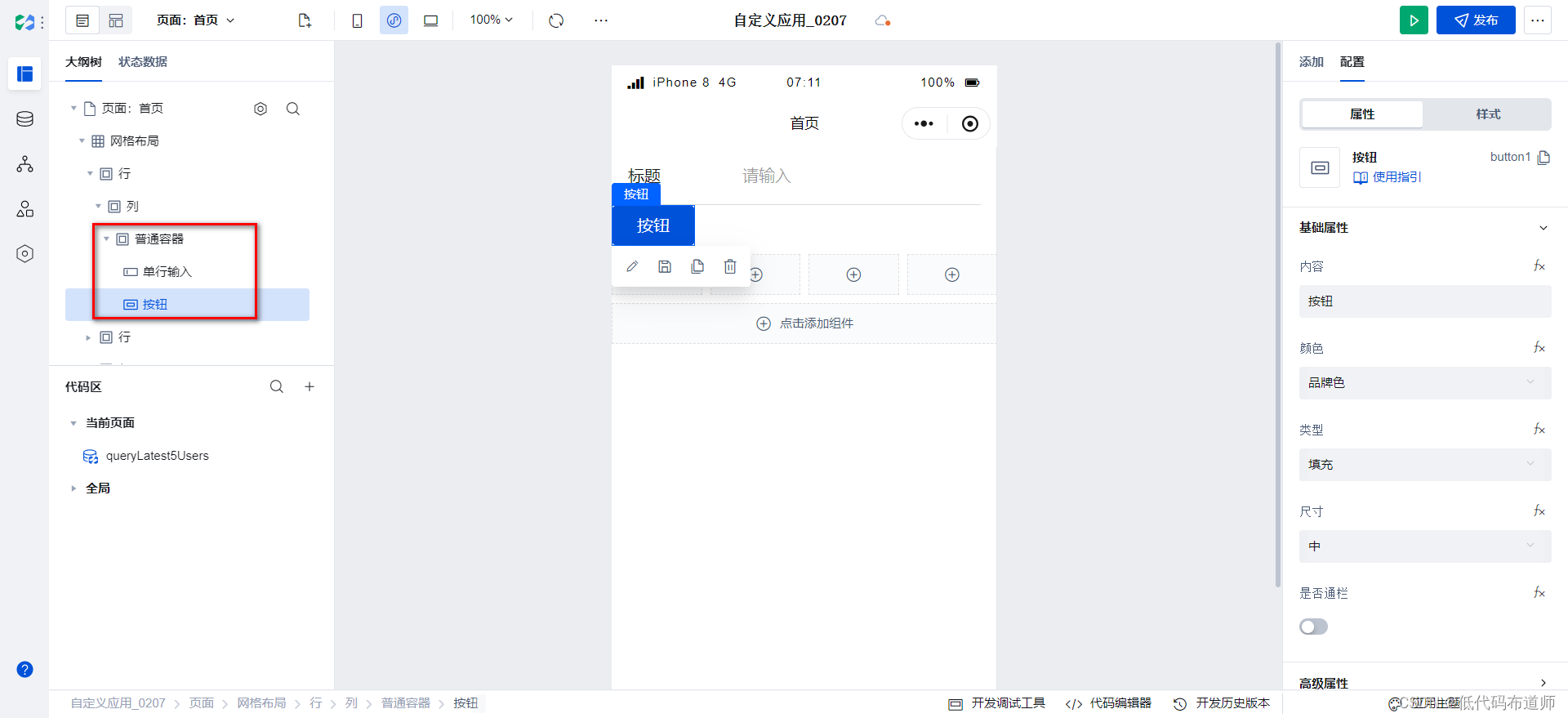Click the new page file icon
Image resolution: width=1568 pixels, height=718 pixels.
(305, 20)
